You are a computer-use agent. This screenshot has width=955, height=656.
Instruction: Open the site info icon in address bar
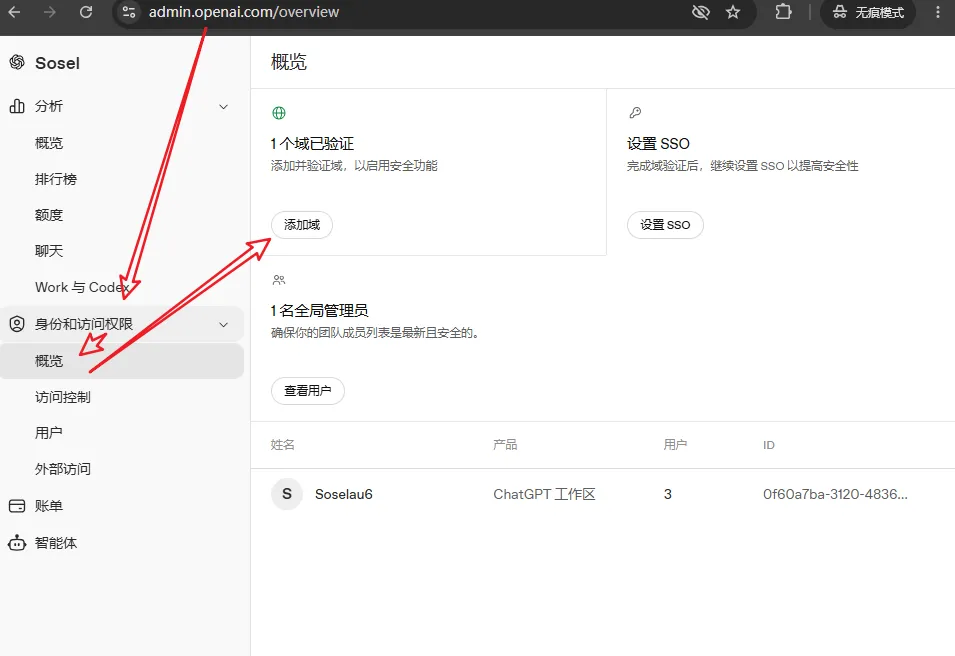(x=129, y=12)
